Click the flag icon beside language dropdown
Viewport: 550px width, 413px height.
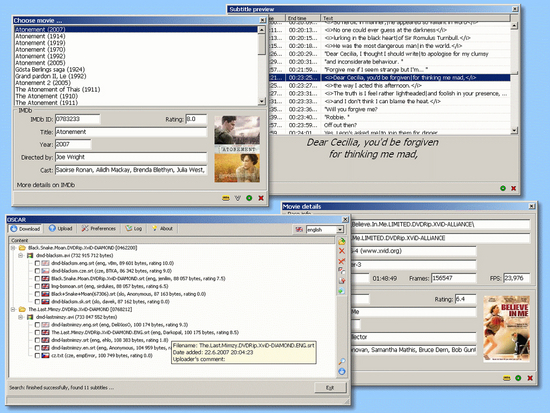point(299,229)
